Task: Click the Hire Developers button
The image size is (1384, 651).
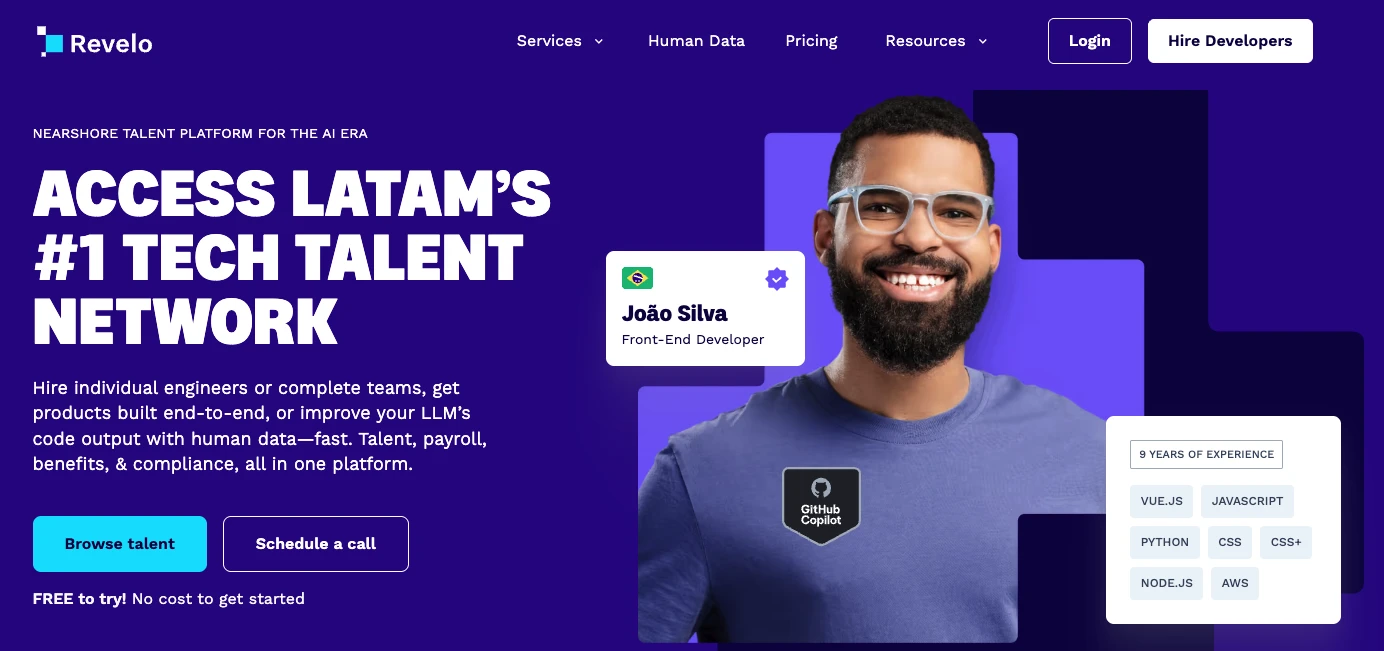Action: (x=1230, y=41)
